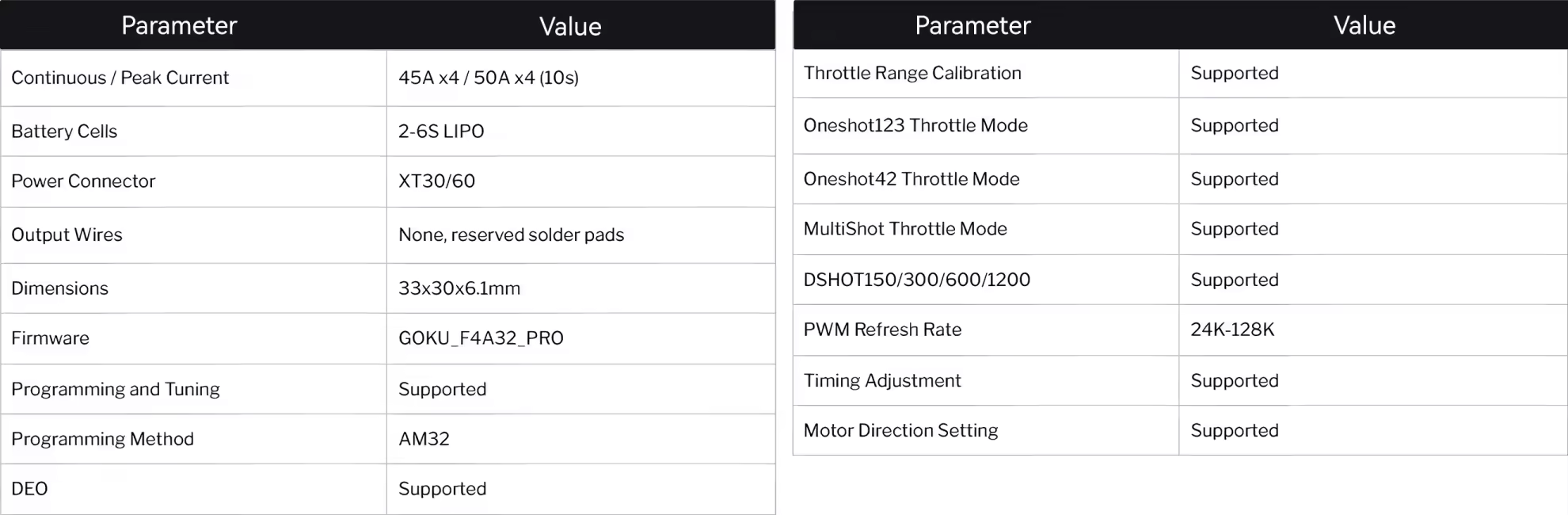The height and width of the screenshot is (515, 1568).
Task: Click the left table's Parameter header
Action: point(179,26)
